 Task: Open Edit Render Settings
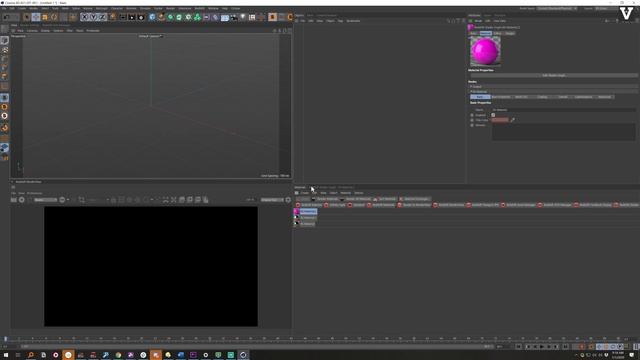tap(141, 17)
